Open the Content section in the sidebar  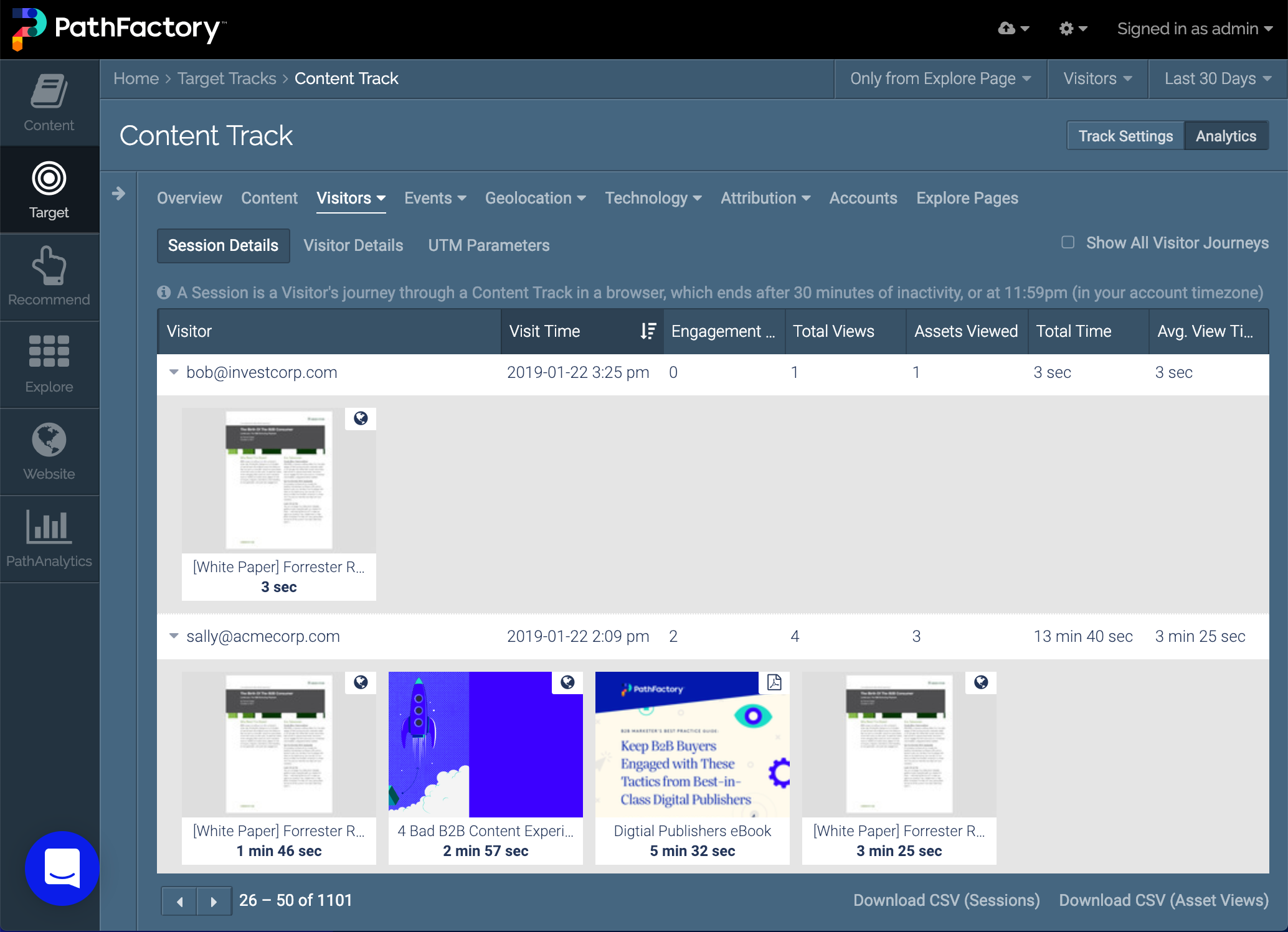click(49, 103)
